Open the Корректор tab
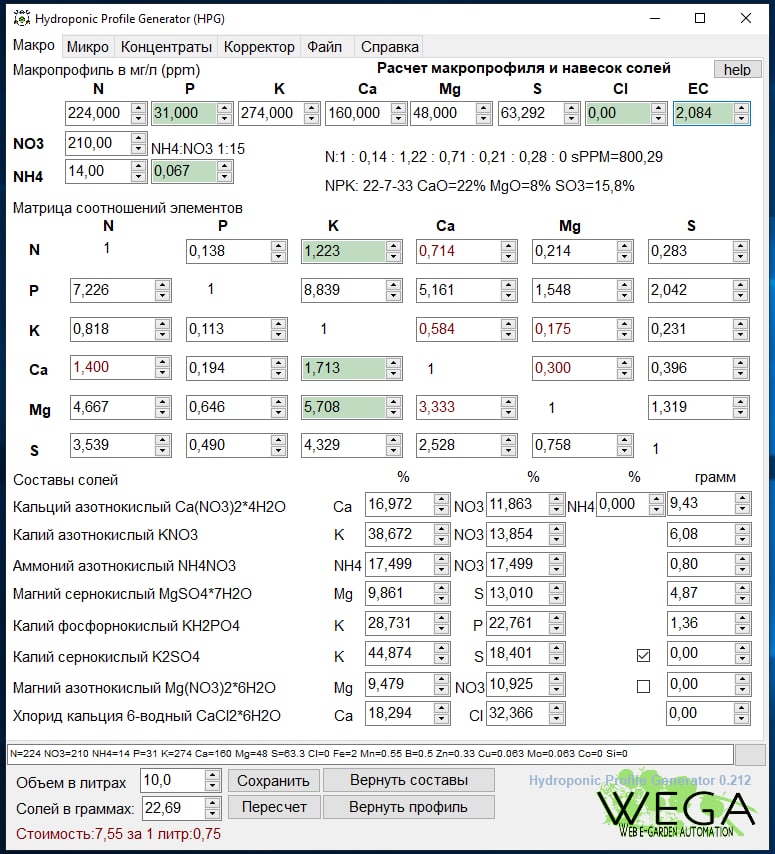 pyautogui.click(x=259, y=47)
